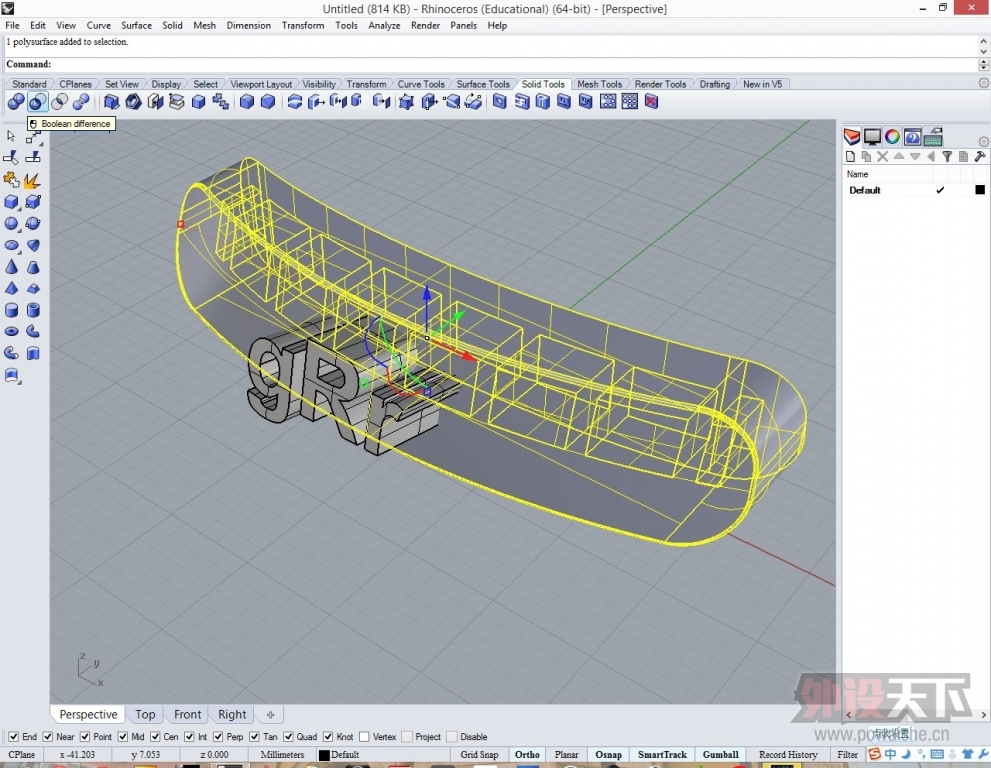Select the Box solid tool in left sidebar
Screen dimensions: 991x768
[x=11, y=202]
